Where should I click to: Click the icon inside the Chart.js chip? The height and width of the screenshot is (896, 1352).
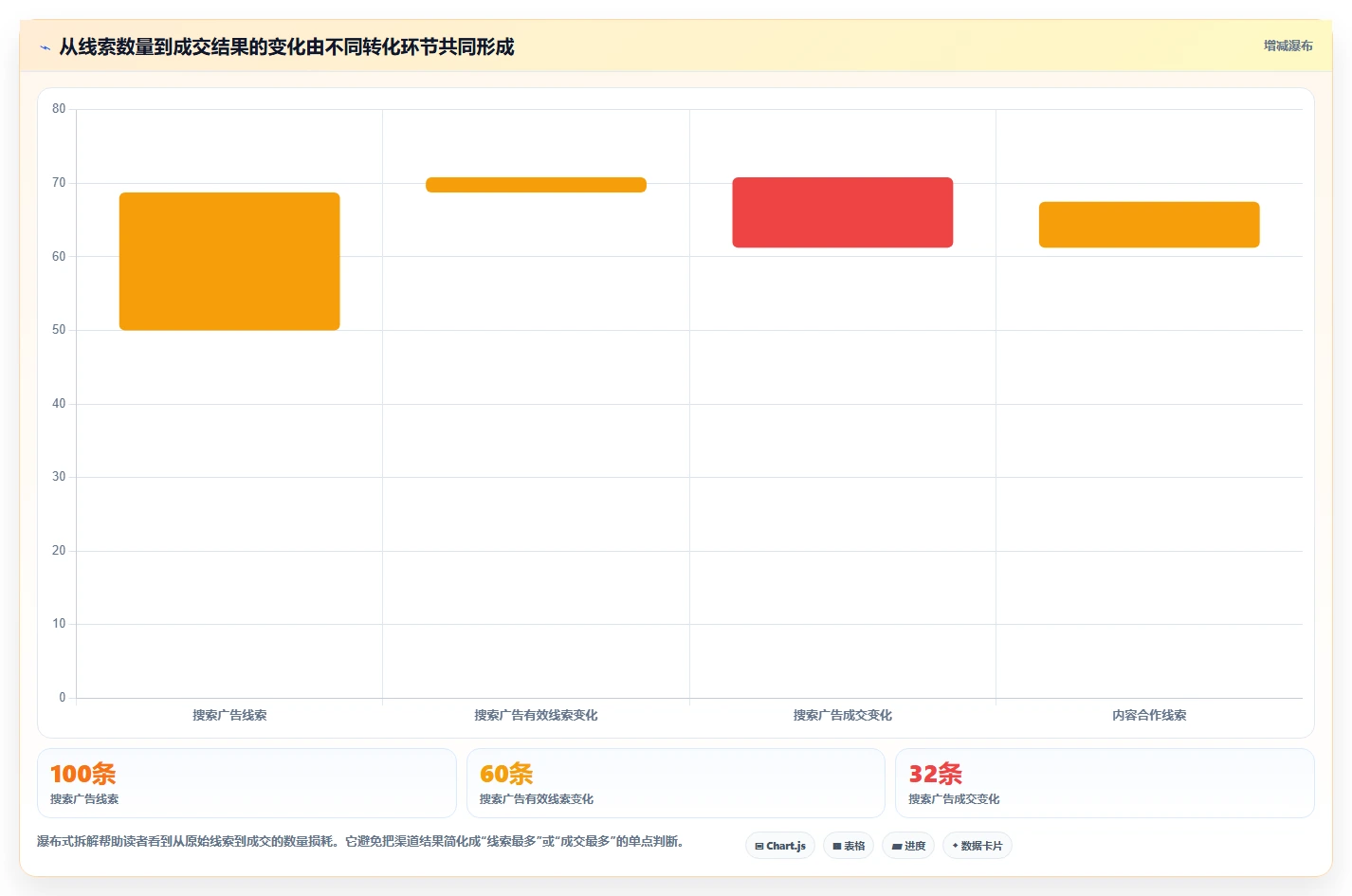(759, 846)
